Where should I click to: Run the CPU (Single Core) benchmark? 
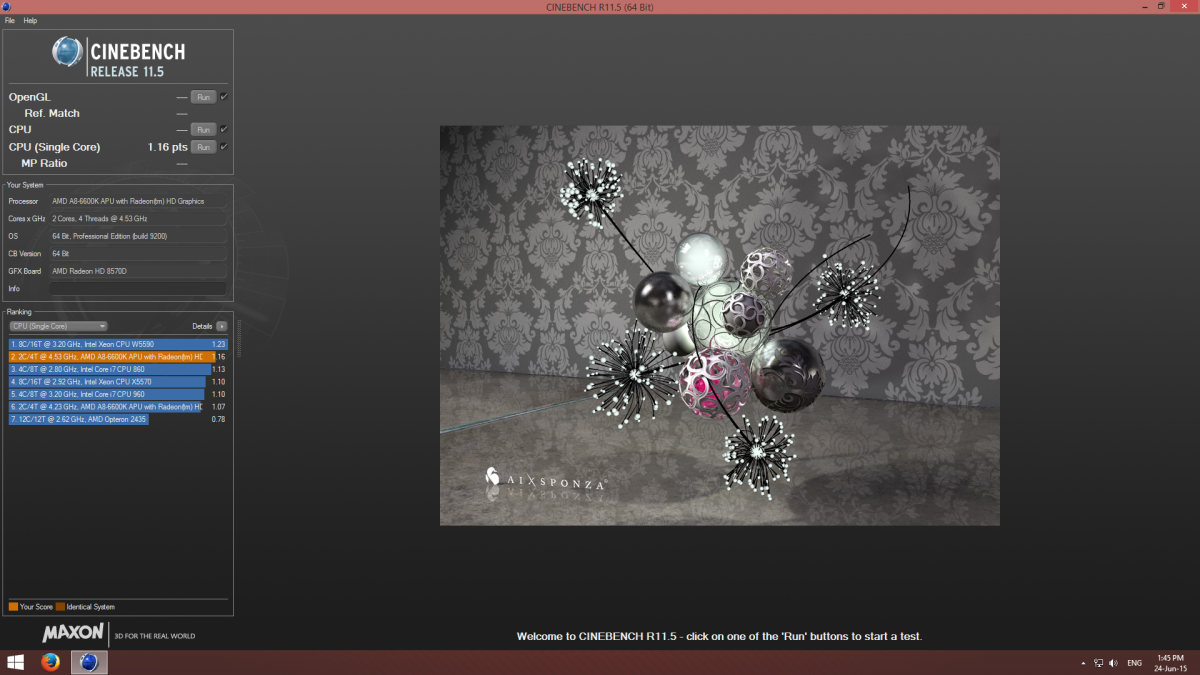pyautogui.click(x=203, y=147)
